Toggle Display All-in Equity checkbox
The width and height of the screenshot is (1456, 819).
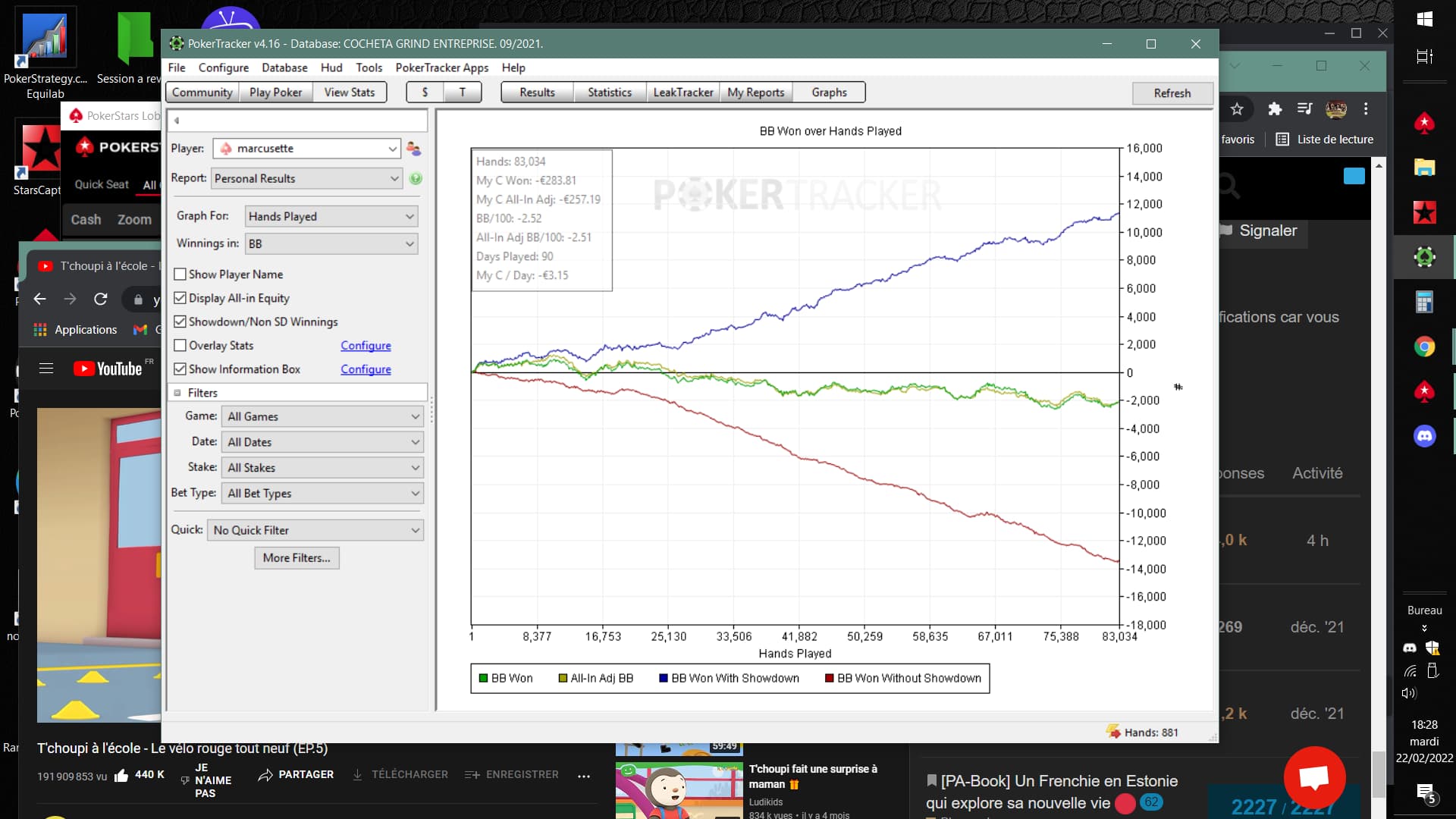(180, 298)
